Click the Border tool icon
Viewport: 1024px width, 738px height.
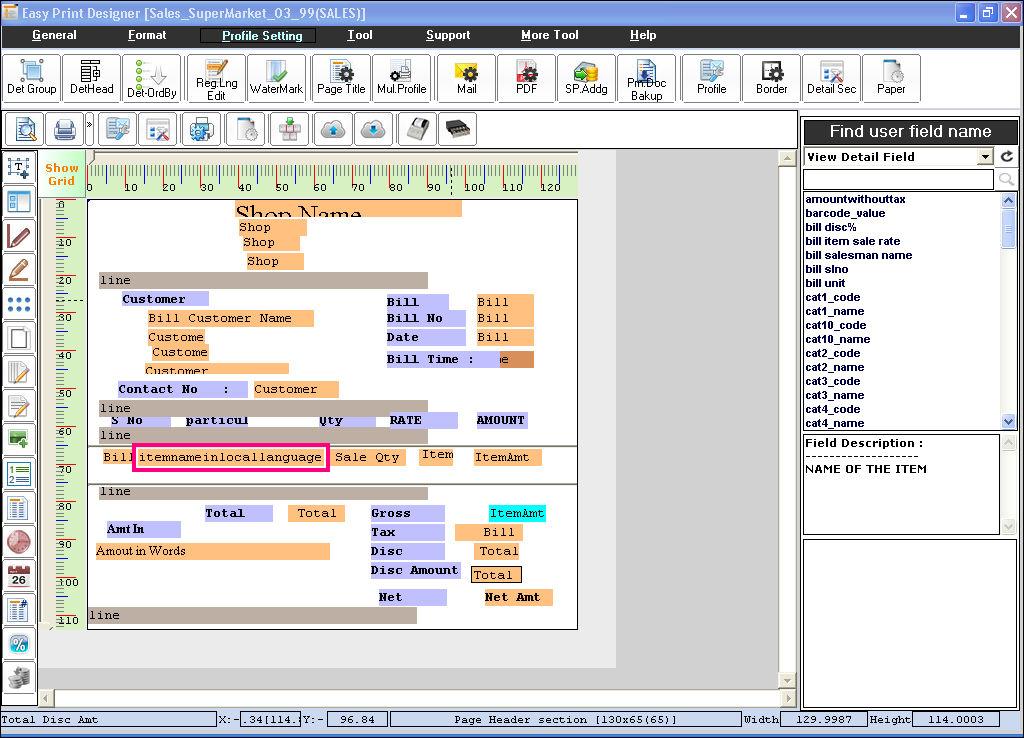(x=771, y=78)
